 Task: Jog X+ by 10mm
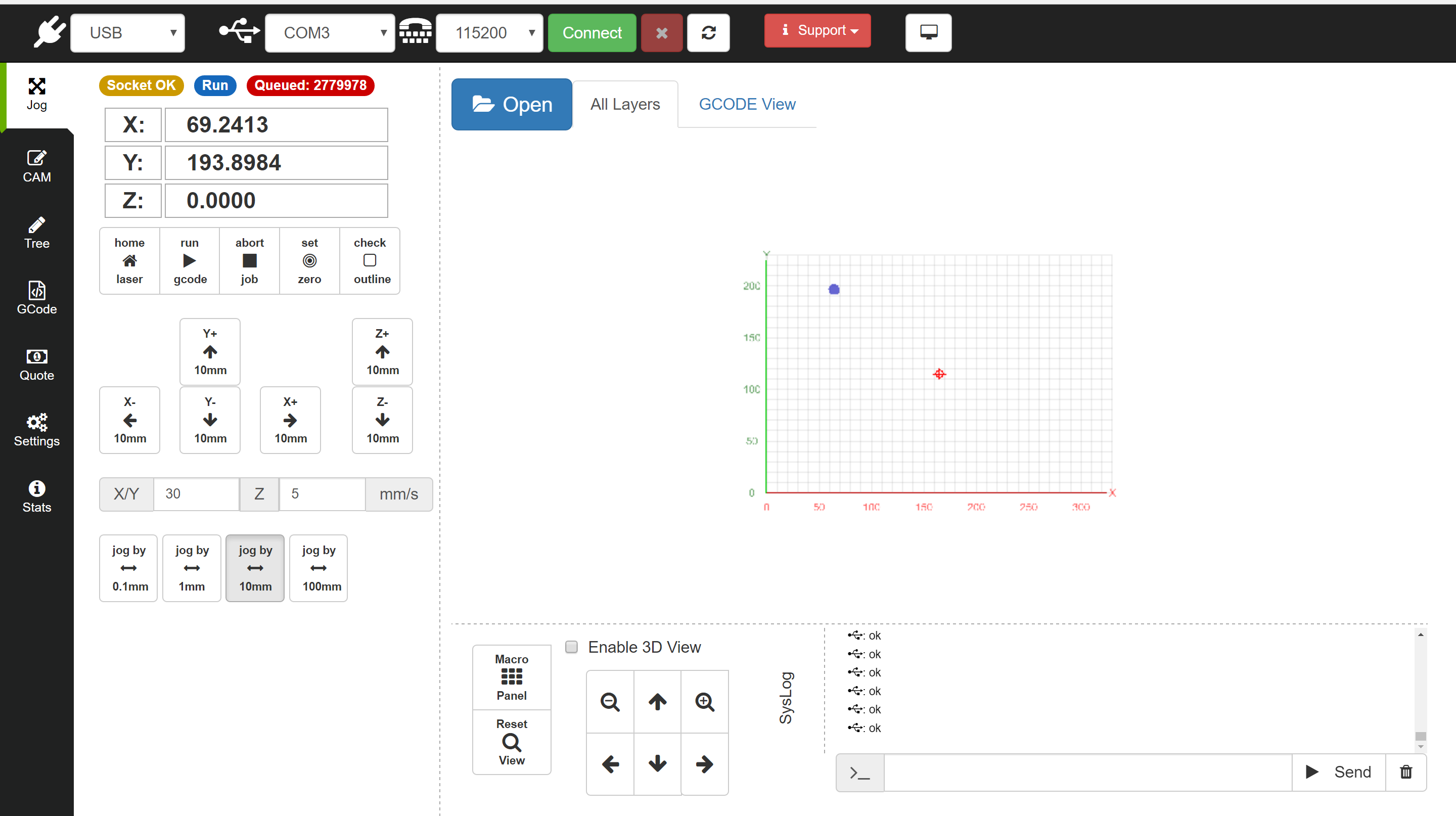point(291,420)
